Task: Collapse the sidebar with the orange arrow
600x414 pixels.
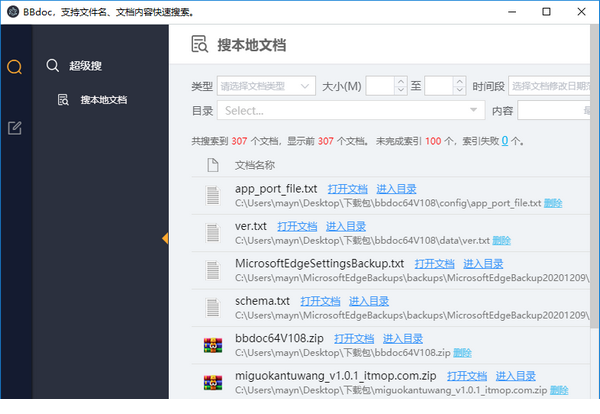Action: tap(165, 238)
